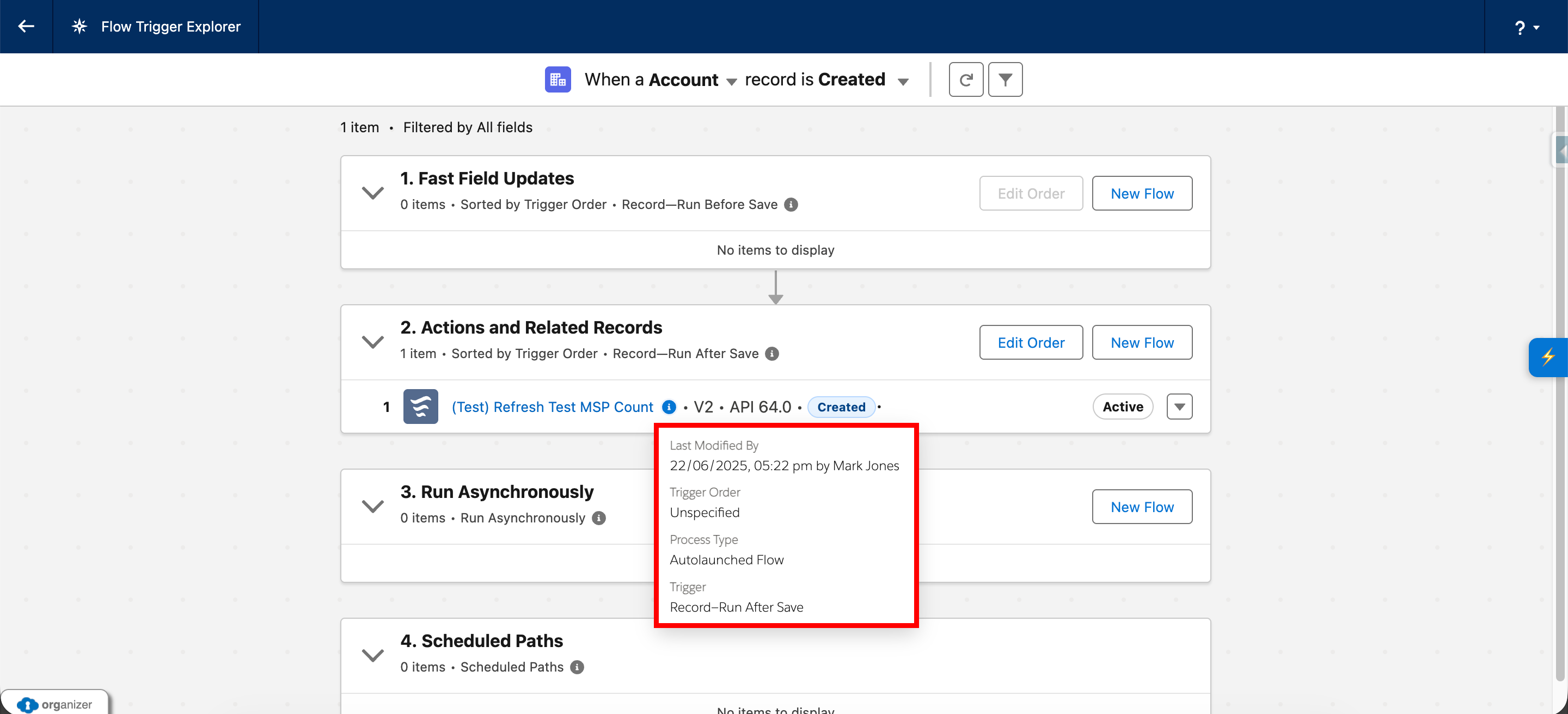Click New Flow in Run Asynchronously
Image resolution: width=1568 pixels, height=714 pixels.
(1141, 507)
